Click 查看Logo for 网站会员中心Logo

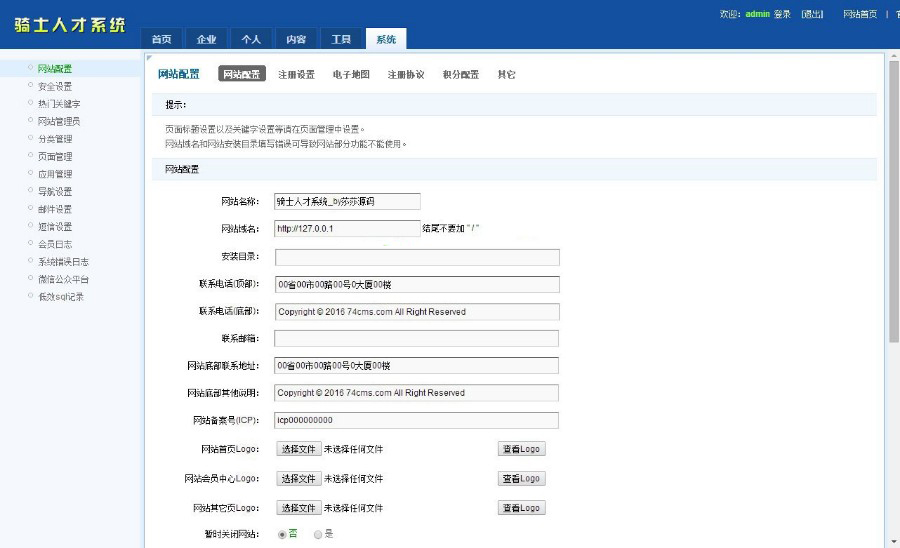[521, 478]
